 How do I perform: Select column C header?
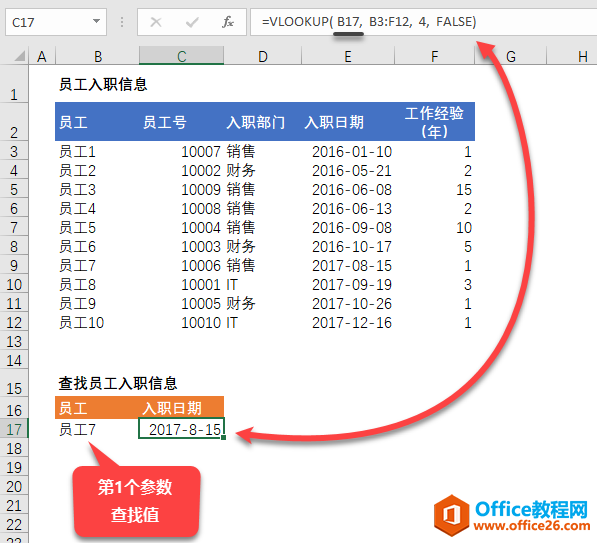click(182, 57)
